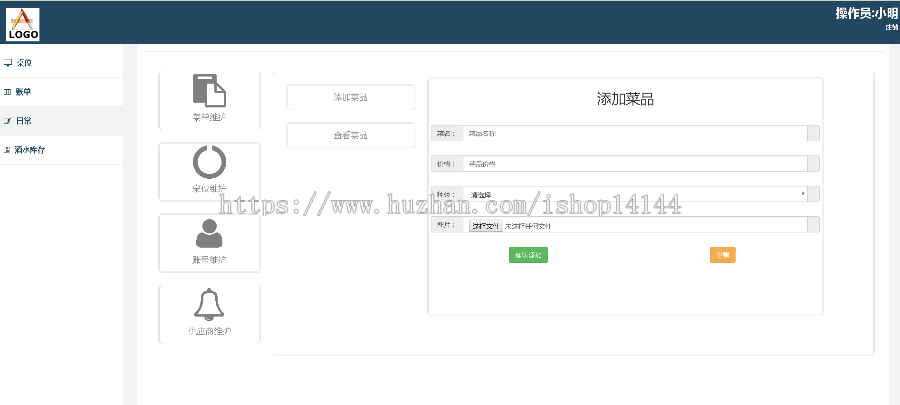Open the 账单 sidebar item

pos(61,92)
